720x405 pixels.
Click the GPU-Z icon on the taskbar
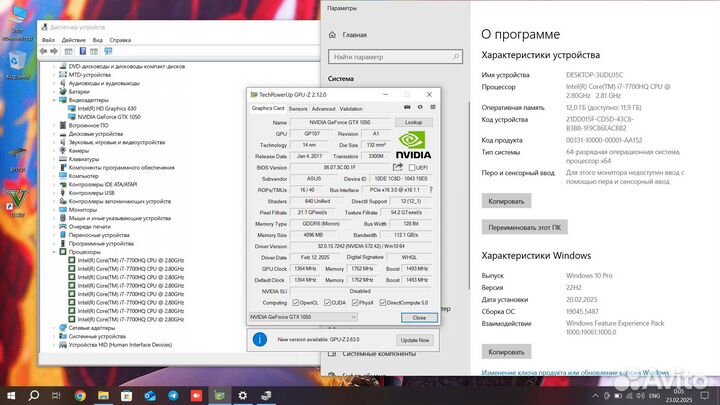click(219, 395)
